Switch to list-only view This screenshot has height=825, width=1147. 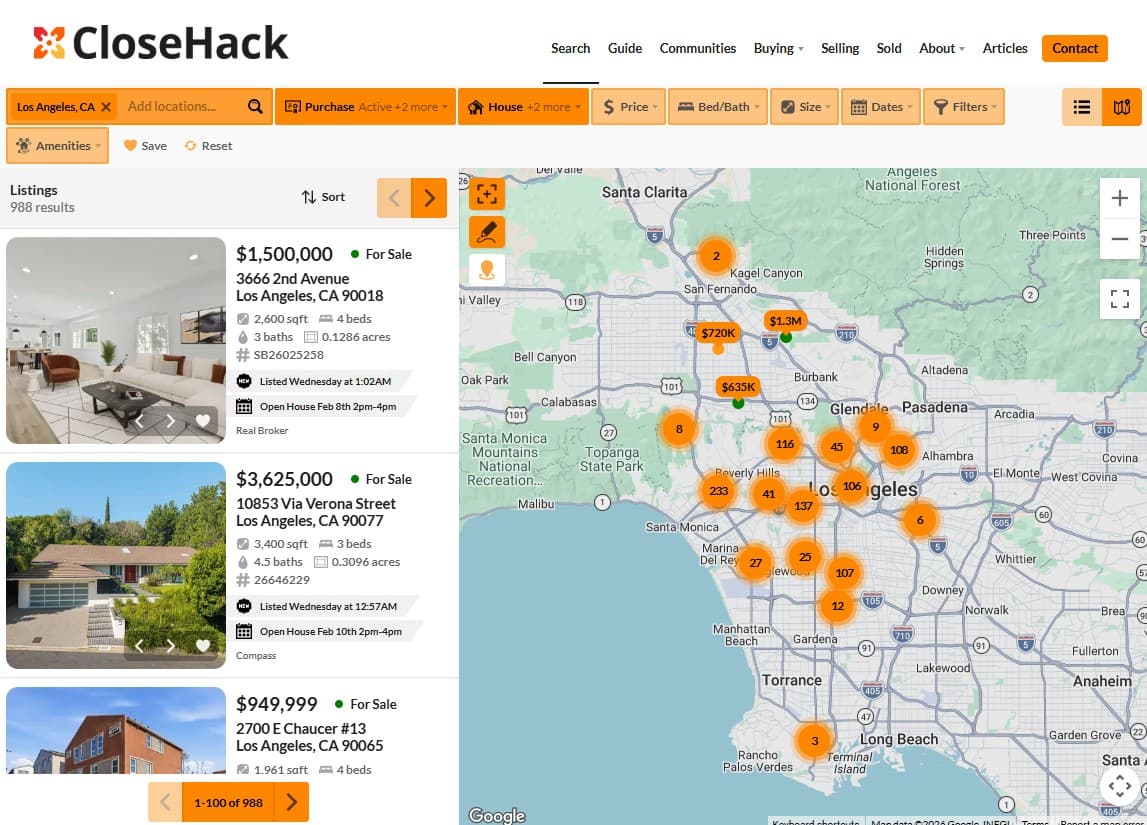1081,107
